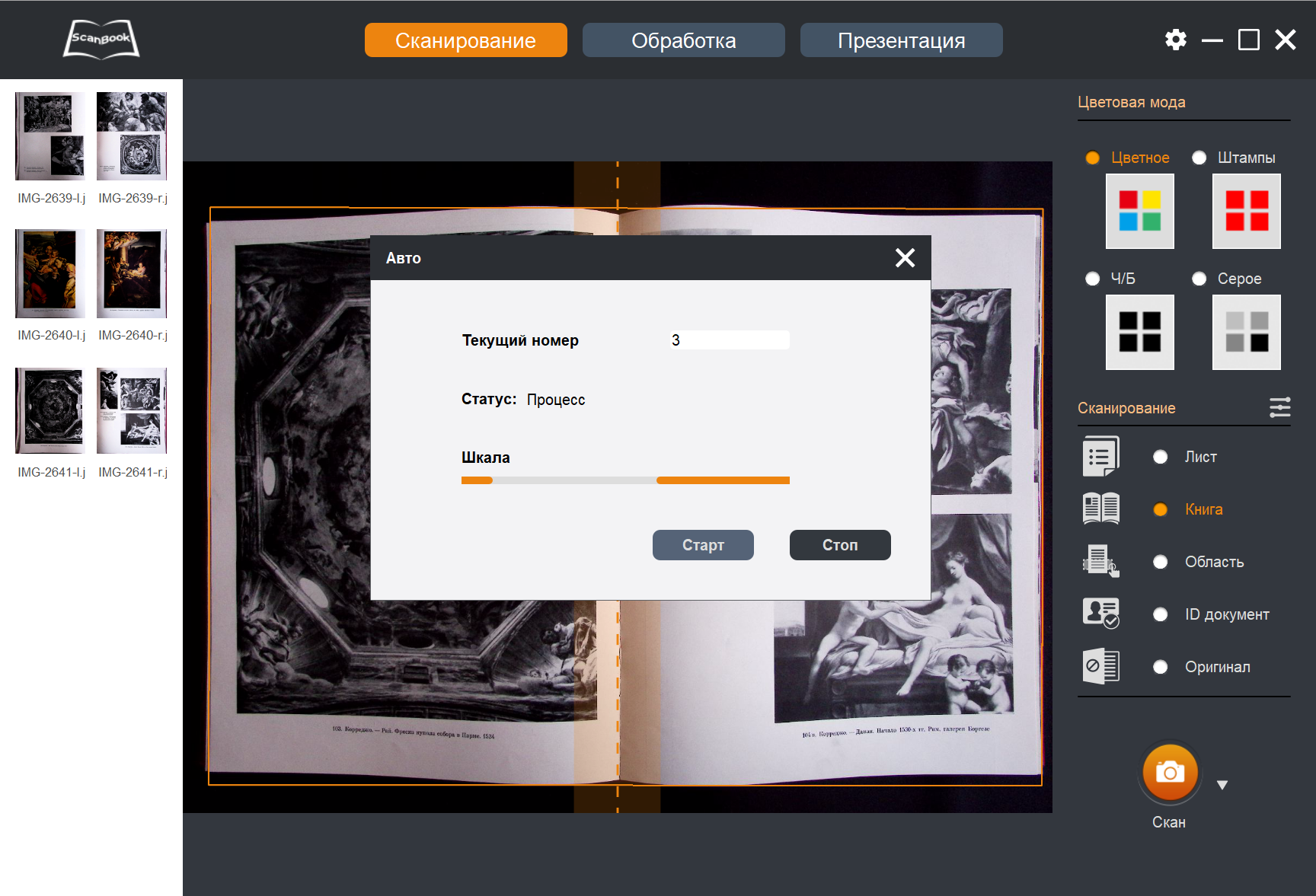Open thumbnail IMG-2640-r.j
The height and width of the screenshot is (896, 1316).
pos(132,273)
